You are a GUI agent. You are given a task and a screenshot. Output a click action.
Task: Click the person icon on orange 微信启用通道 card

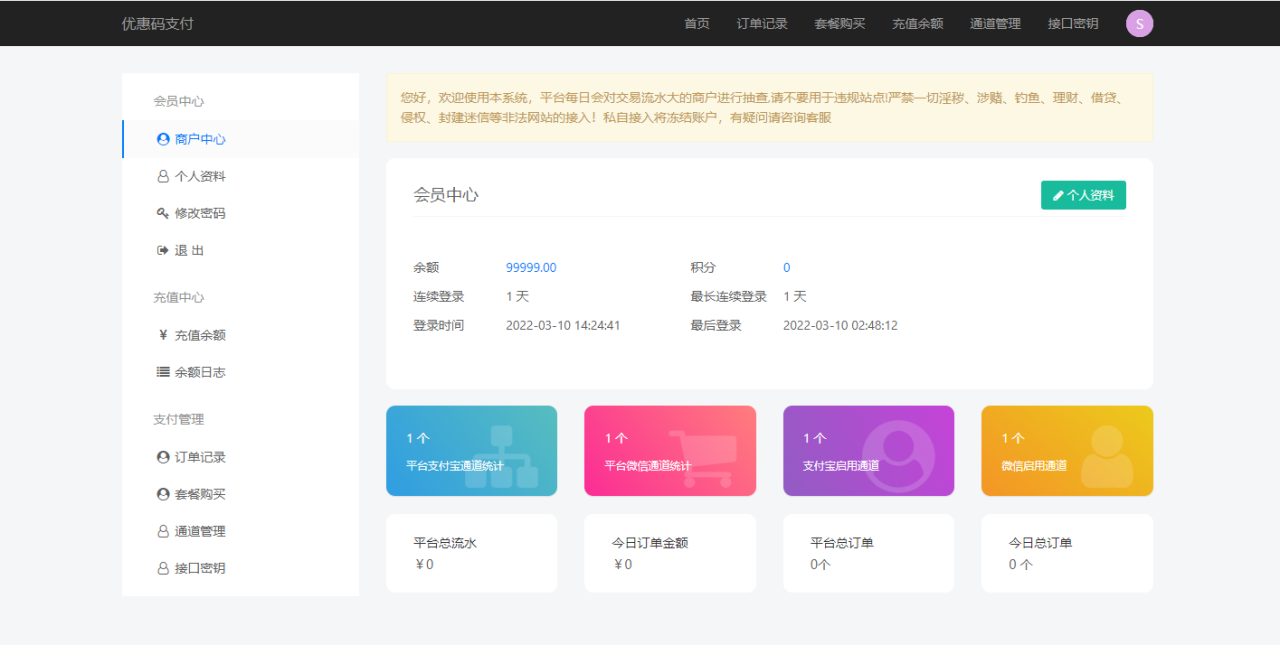[x=1106, y=457]
